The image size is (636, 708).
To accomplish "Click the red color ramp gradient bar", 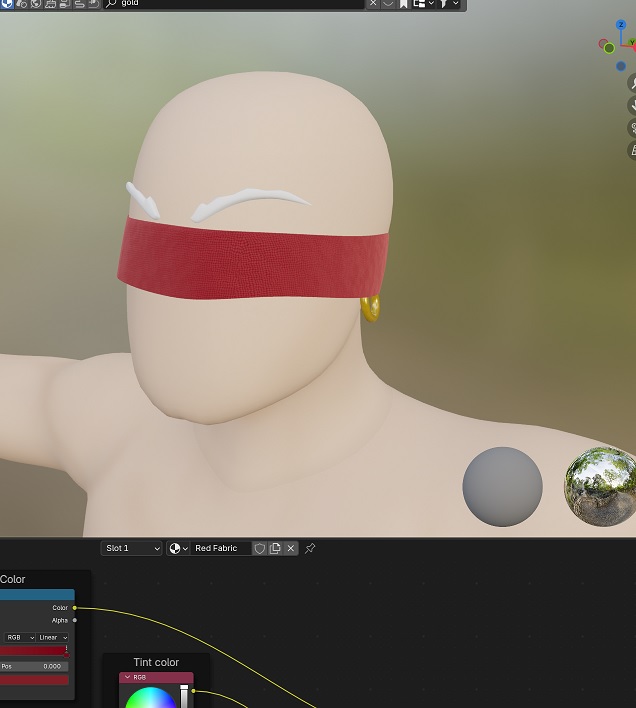I will tap(33, 650).
